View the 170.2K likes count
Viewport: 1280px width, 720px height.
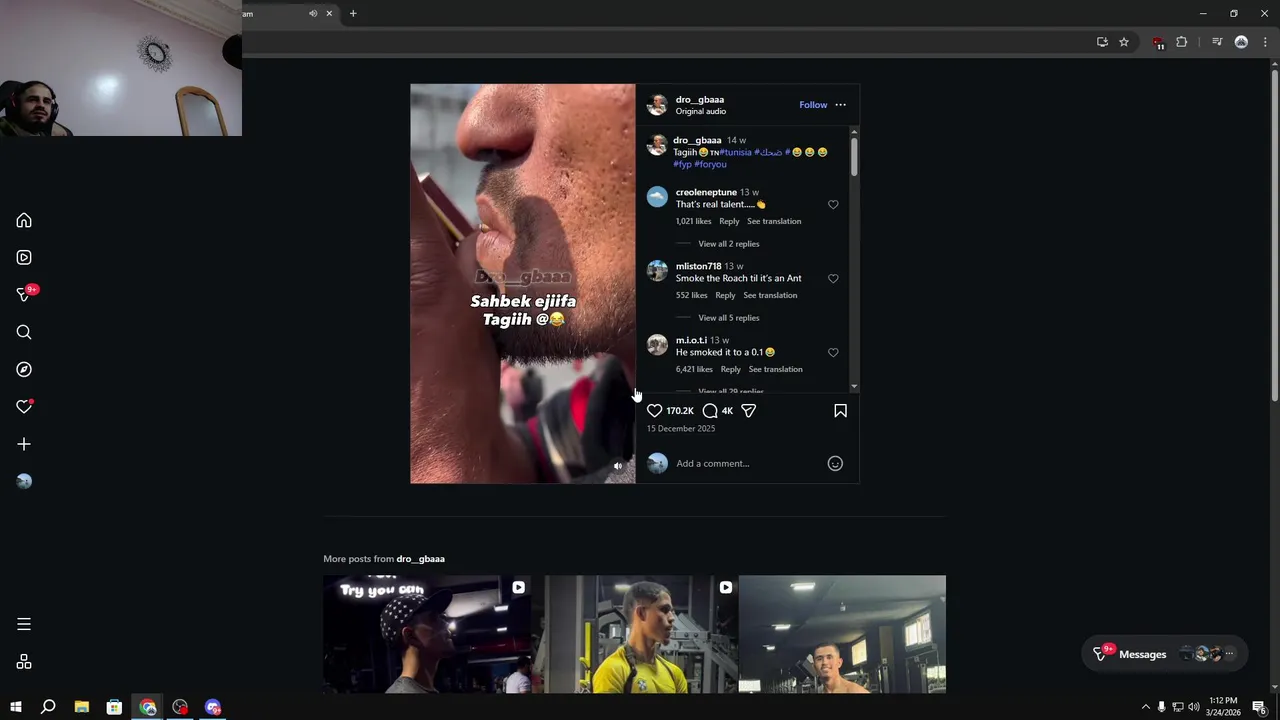(x=680, y=411)
